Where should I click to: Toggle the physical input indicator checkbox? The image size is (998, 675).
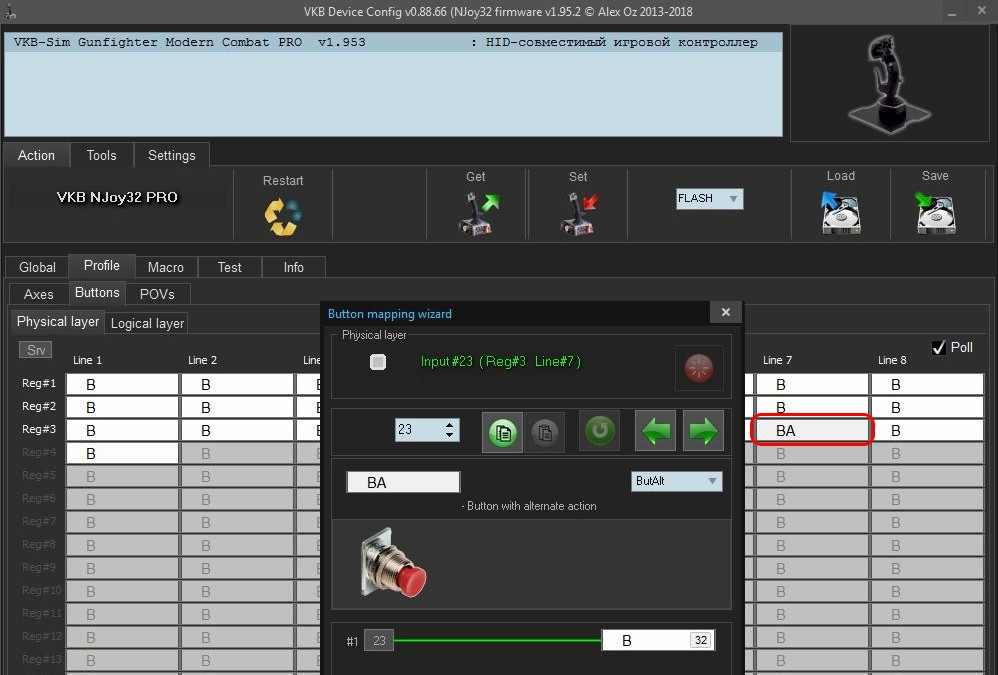(378, 362)
